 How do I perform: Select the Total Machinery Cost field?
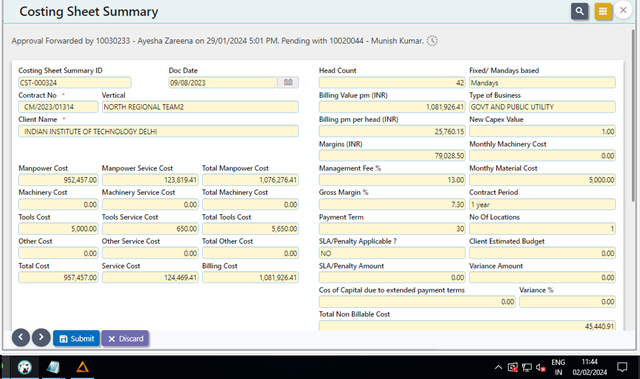point(250,204)
